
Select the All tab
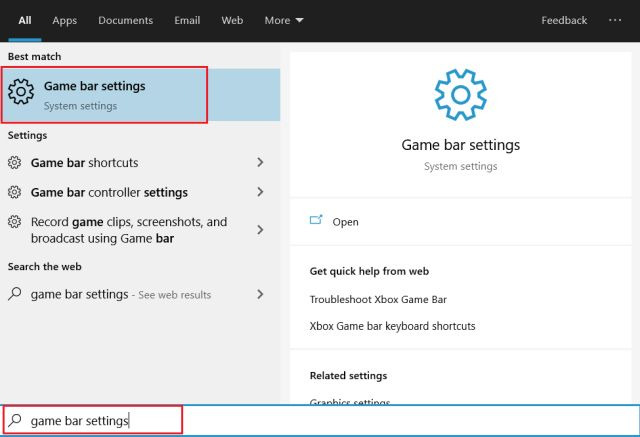point(25,20)
